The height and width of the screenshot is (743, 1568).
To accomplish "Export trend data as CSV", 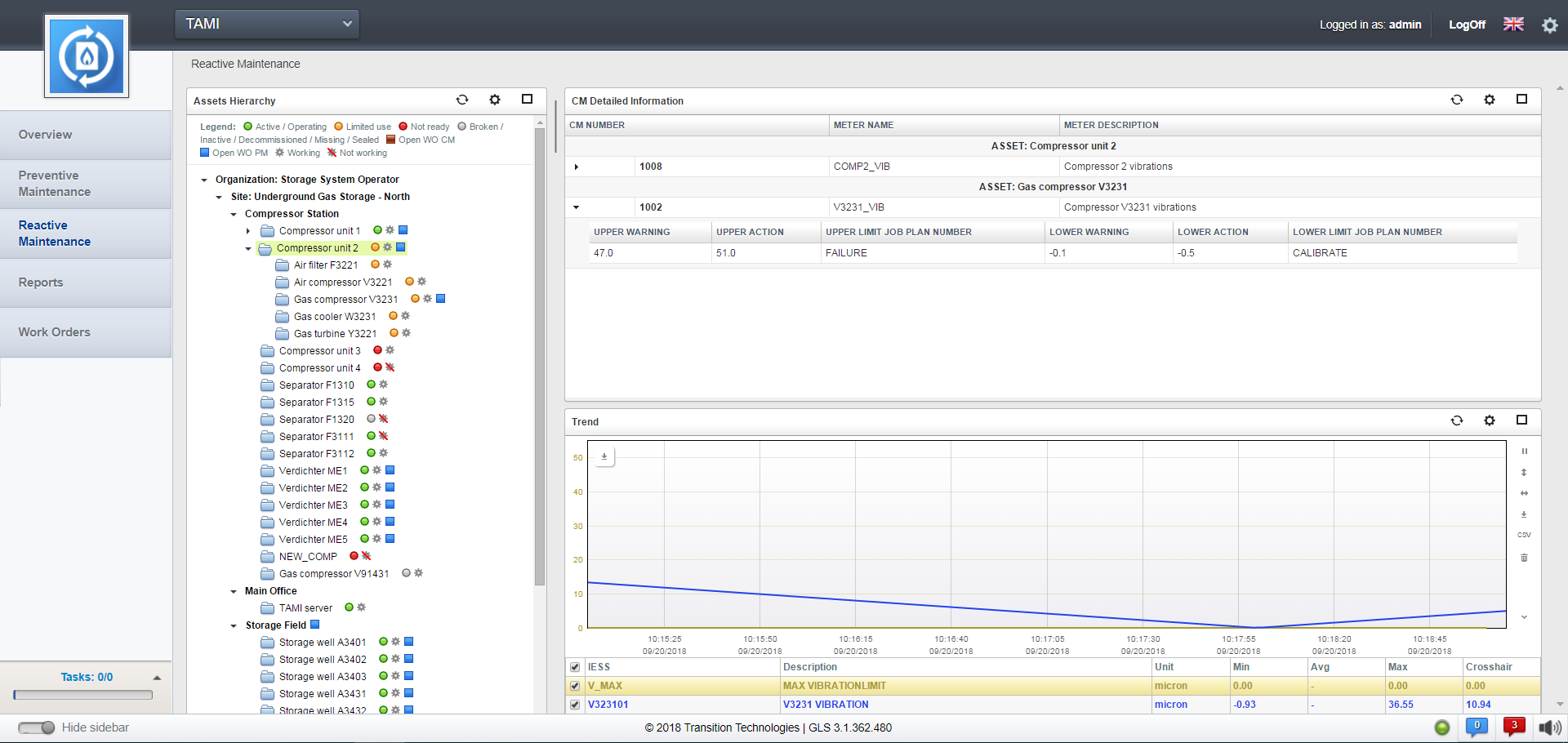I will pos(1524,535).
